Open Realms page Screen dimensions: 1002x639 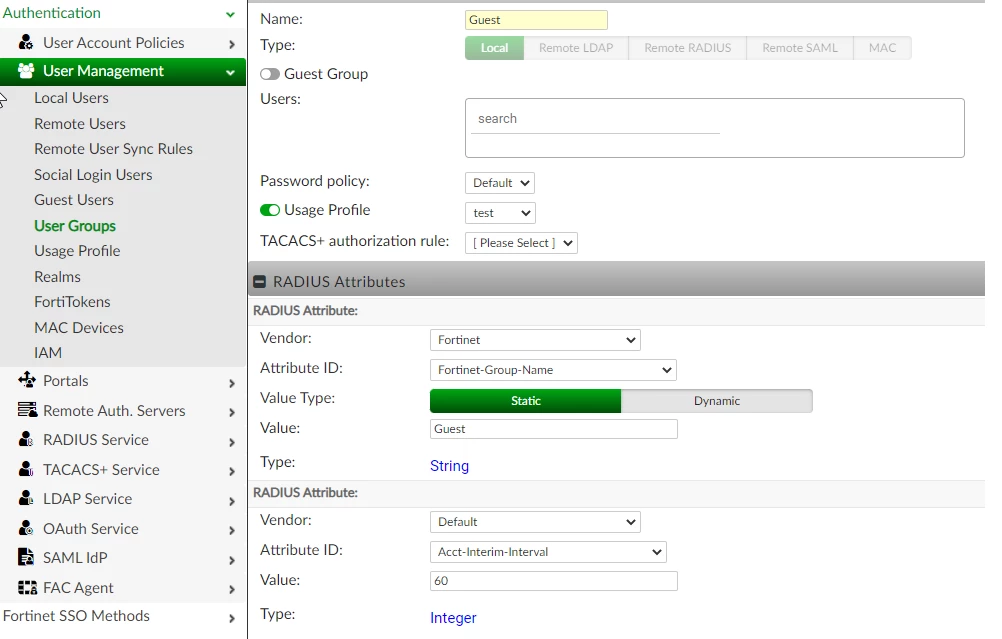(x=58, y=277)
